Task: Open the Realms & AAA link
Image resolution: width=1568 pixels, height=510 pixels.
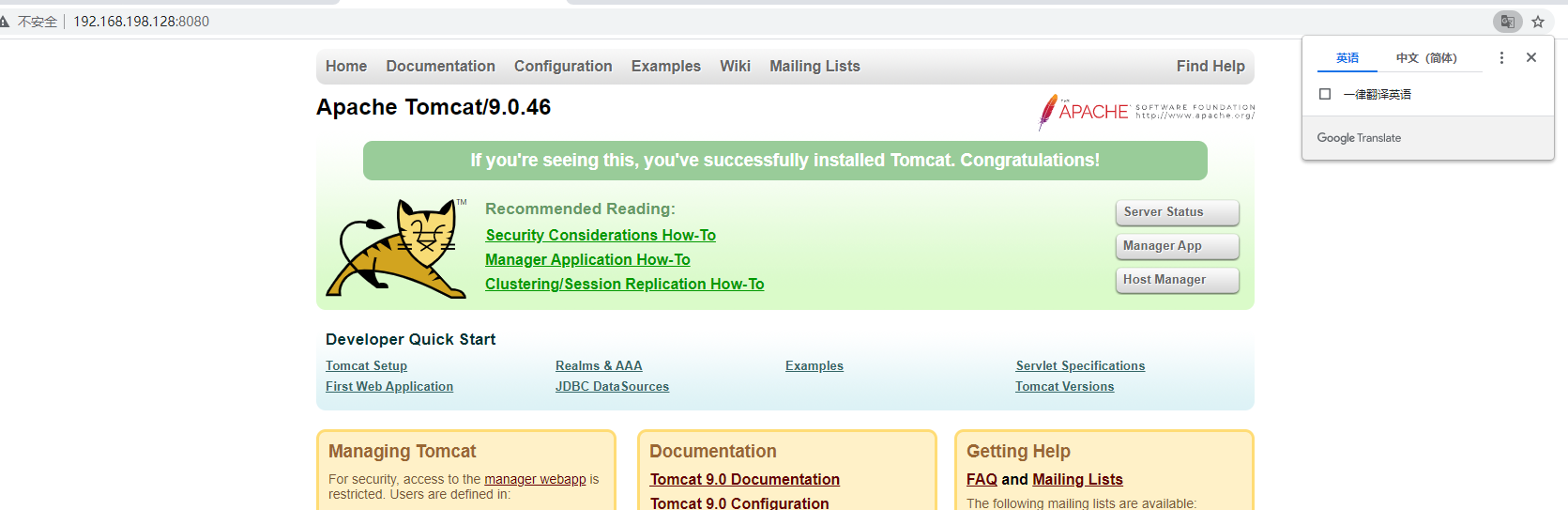Action: pos(599,366)
